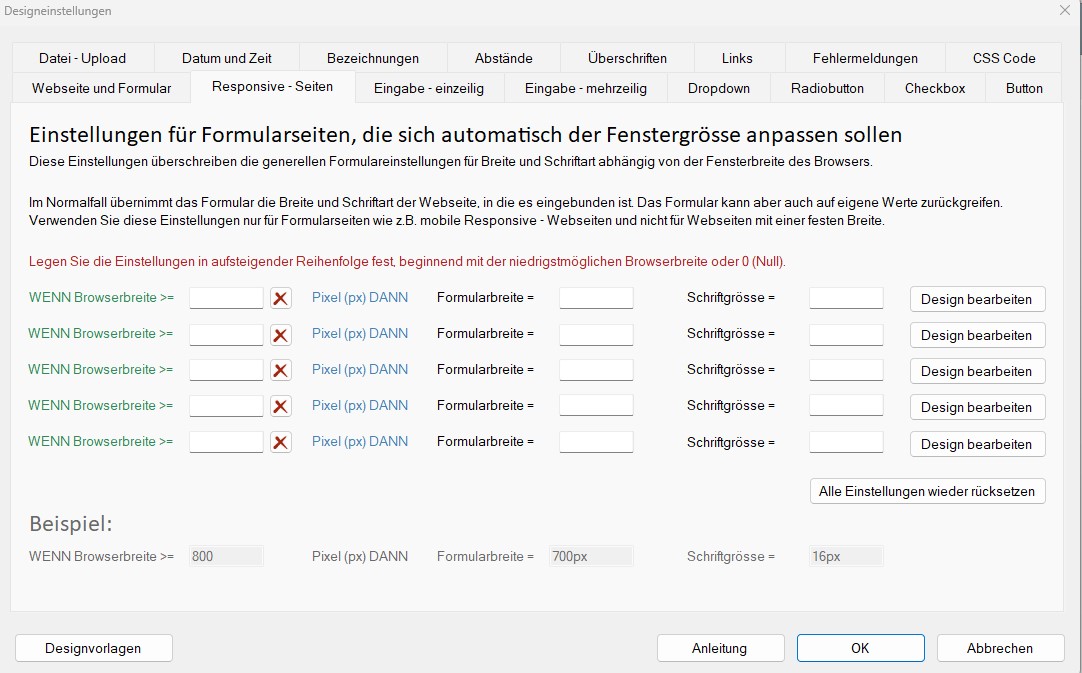Select the Webseite und Formular tab
The width and height of the screenshot is (1082, 673).
pyautogui.click(x=102, y=88)
